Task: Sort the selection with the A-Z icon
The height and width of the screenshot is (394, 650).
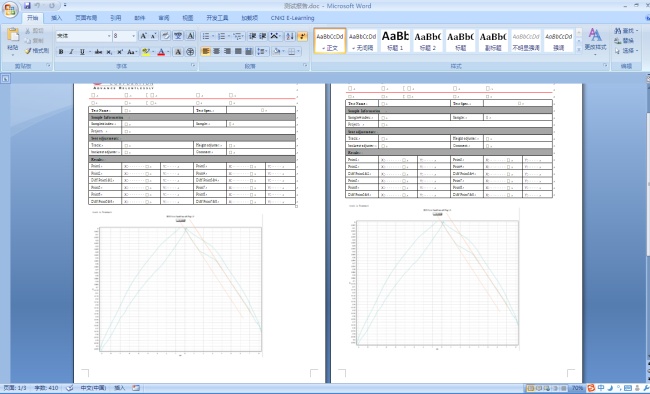Action: [x=290, y=36]
